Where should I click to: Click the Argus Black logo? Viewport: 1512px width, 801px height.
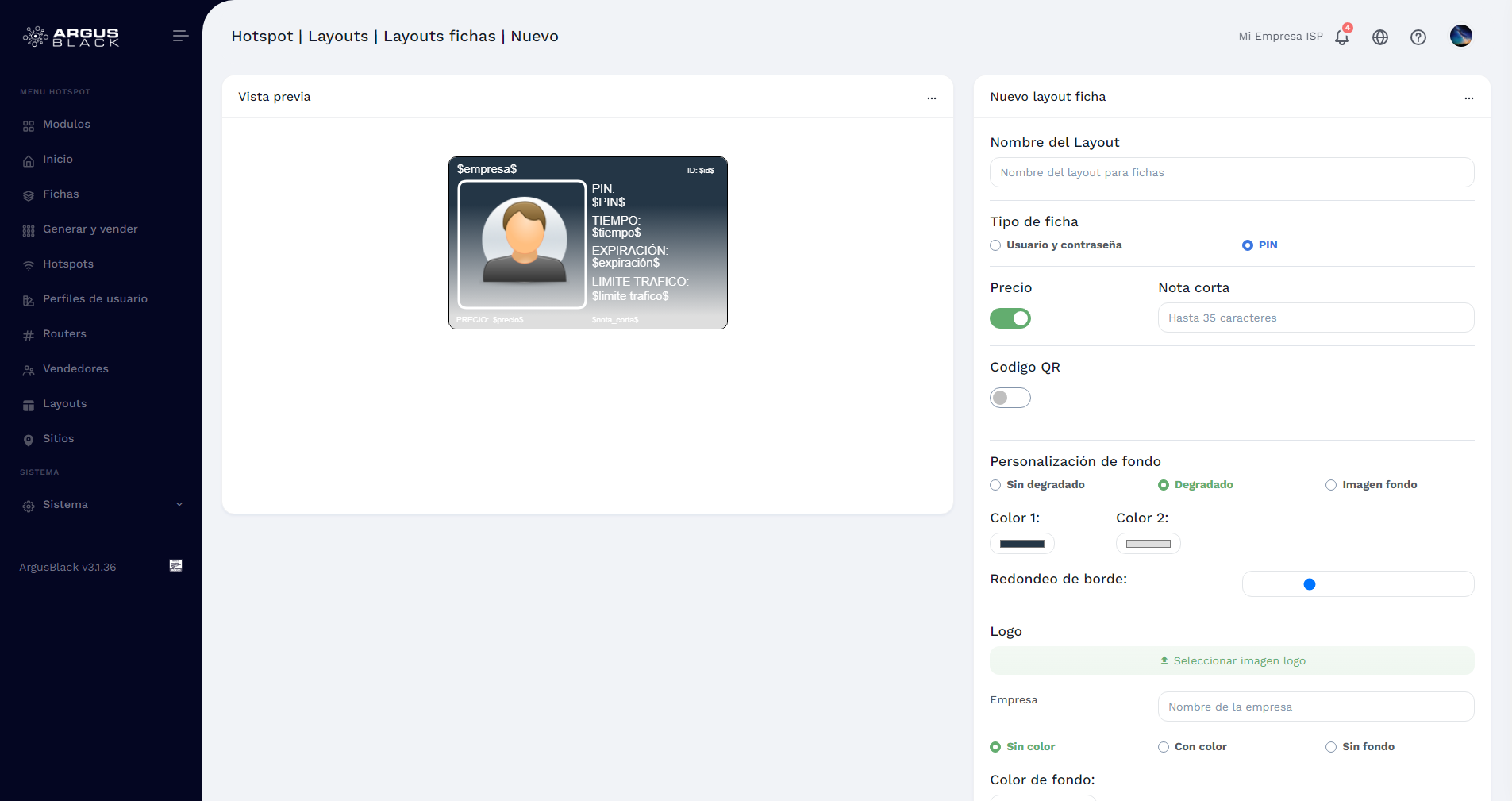(x=71, y=37)
